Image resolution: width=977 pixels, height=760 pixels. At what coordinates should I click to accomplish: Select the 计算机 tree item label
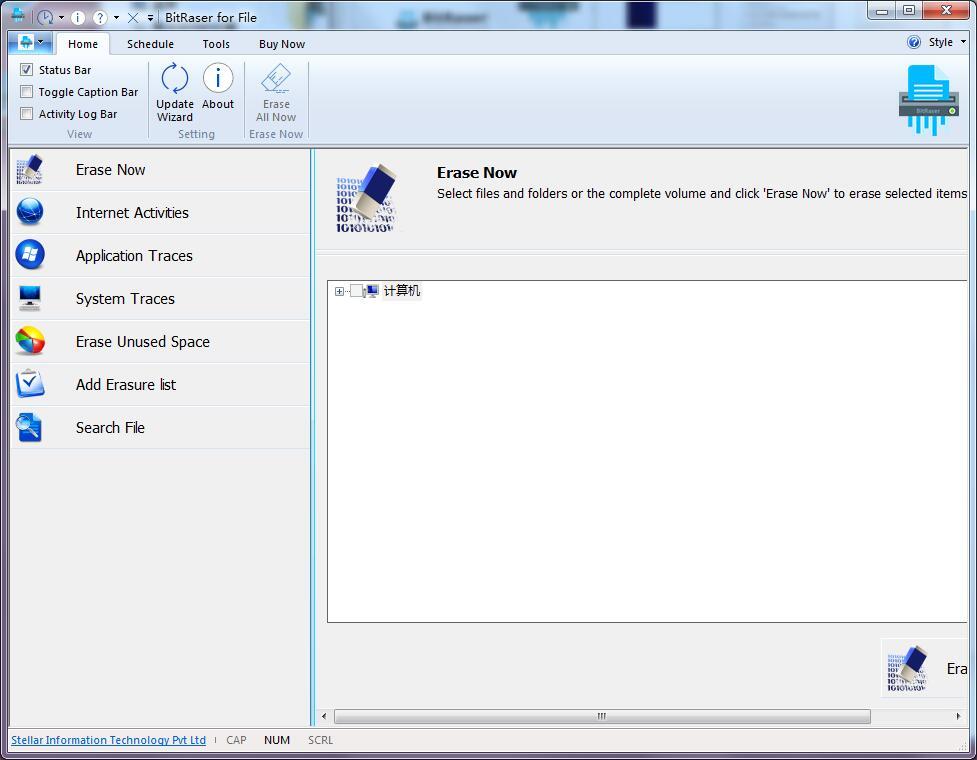click(402, 290)
